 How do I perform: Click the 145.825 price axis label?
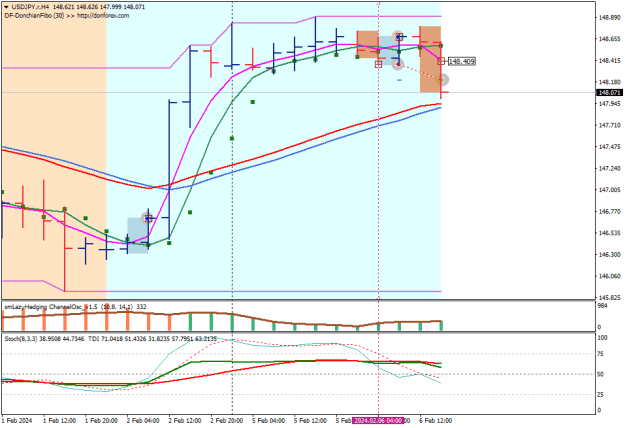610,298
